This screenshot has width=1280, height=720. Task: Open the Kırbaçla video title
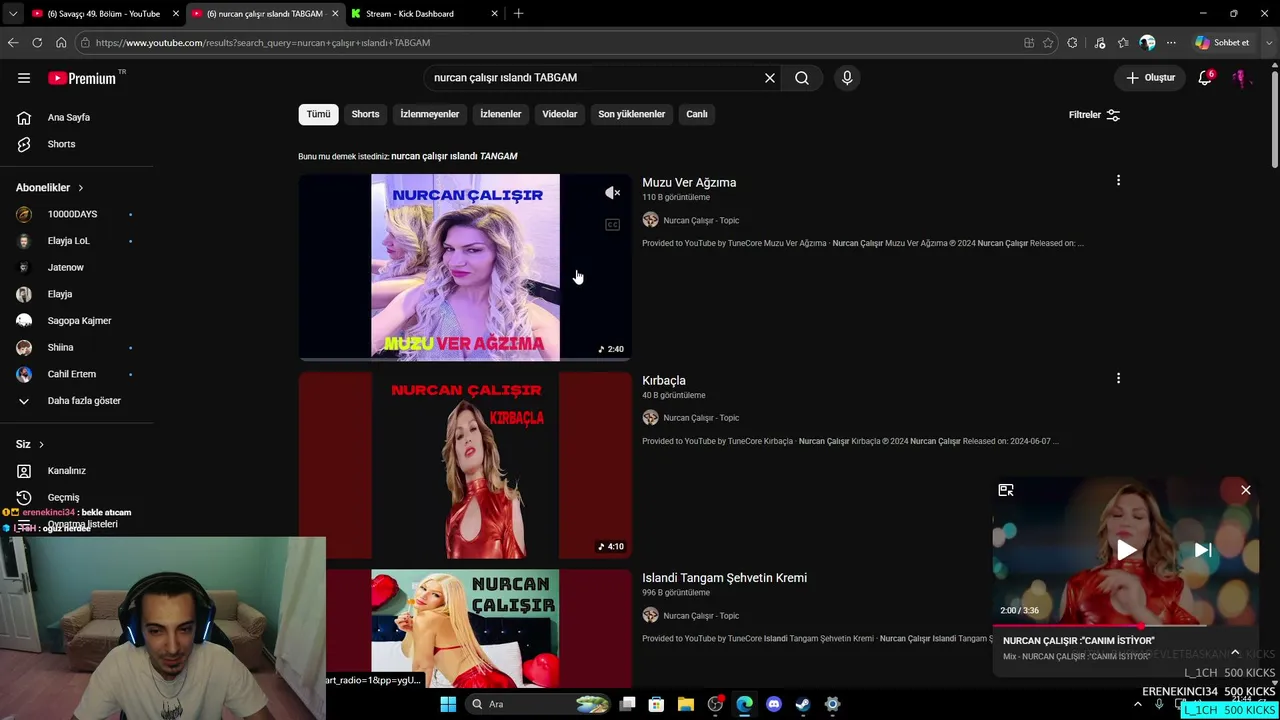[x=664, y=380]
